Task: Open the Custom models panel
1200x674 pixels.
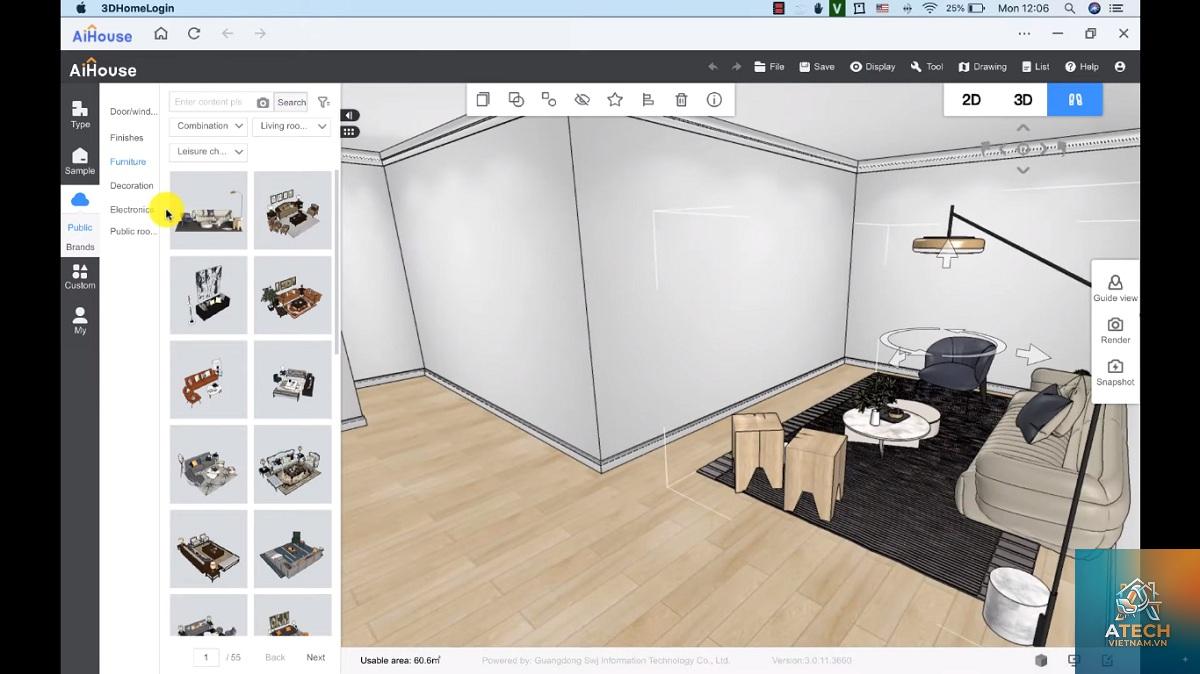Action: pyautogui.click(x=80, y=276)
